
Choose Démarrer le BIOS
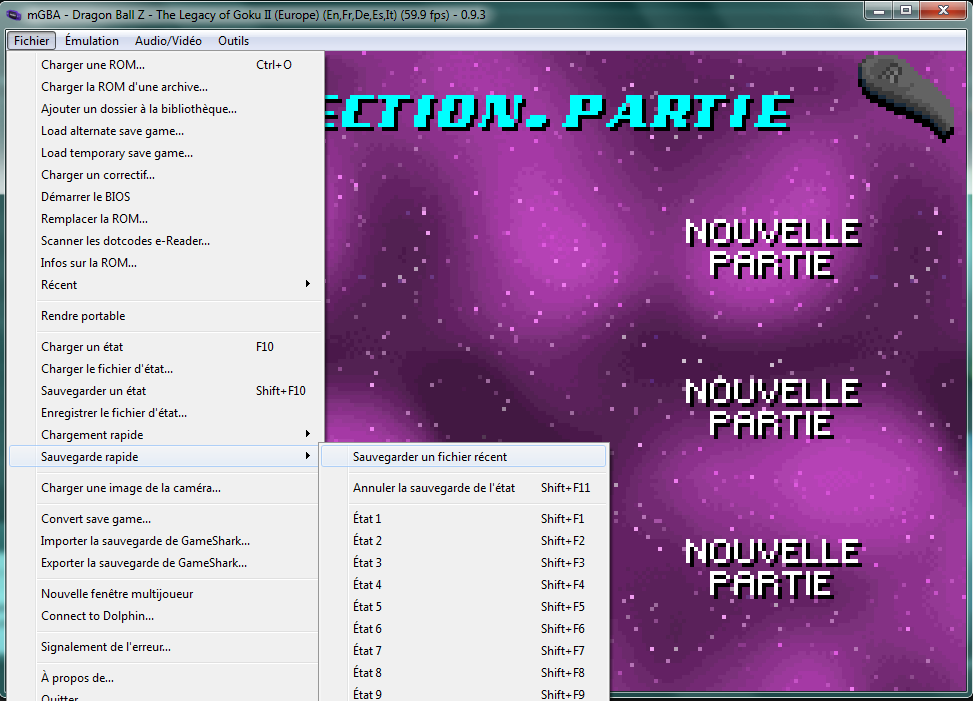[166, 197]
